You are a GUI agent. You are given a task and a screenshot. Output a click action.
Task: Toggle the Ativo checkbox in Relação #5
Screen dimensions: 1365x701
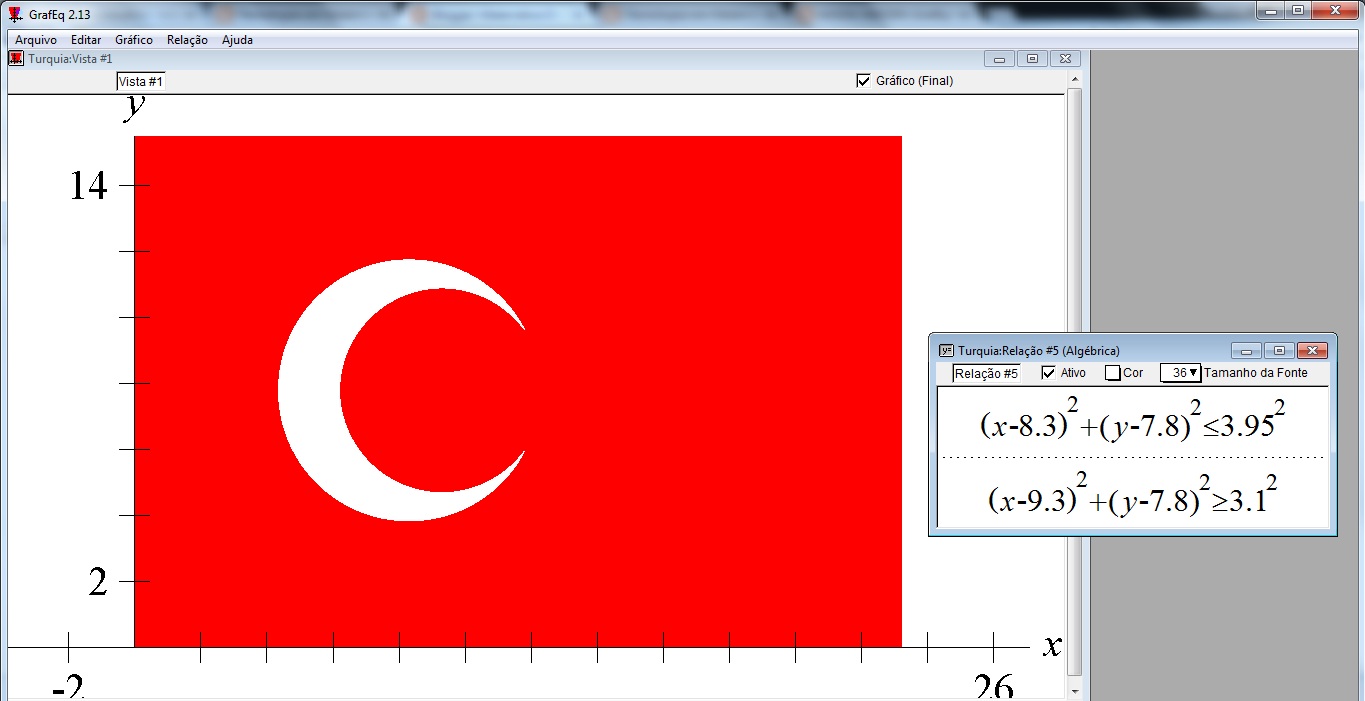coord(1048,373)
